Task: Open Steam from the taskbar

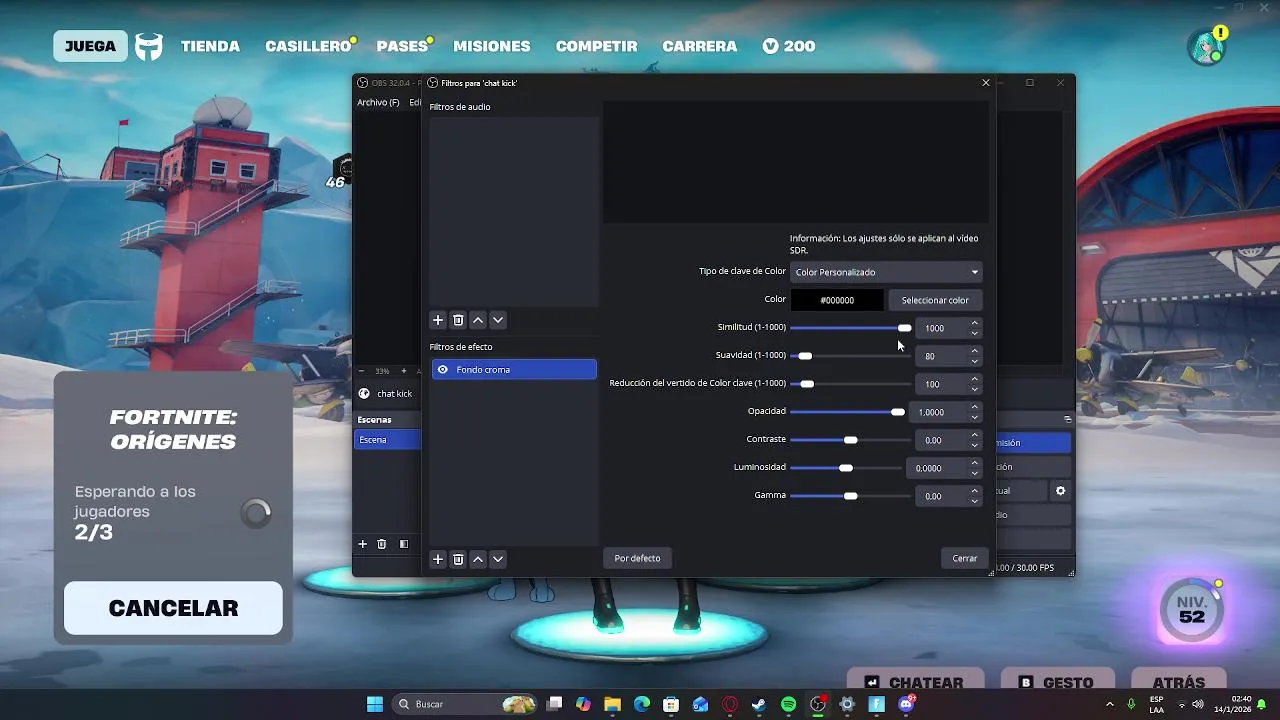Action: [759, 704]
